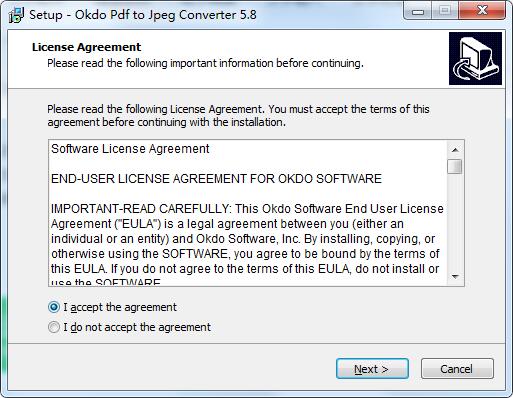Click the bold License Agreement page heading

86,47
